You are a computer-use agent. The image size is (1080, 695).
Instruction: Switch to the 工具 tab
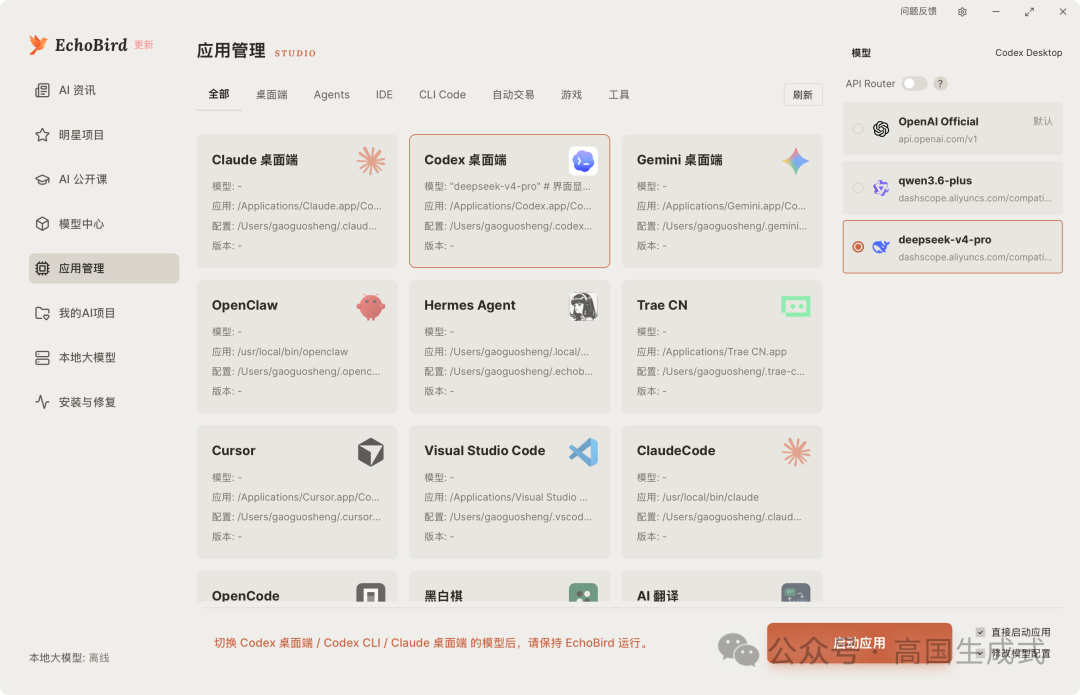click(619, 95)
